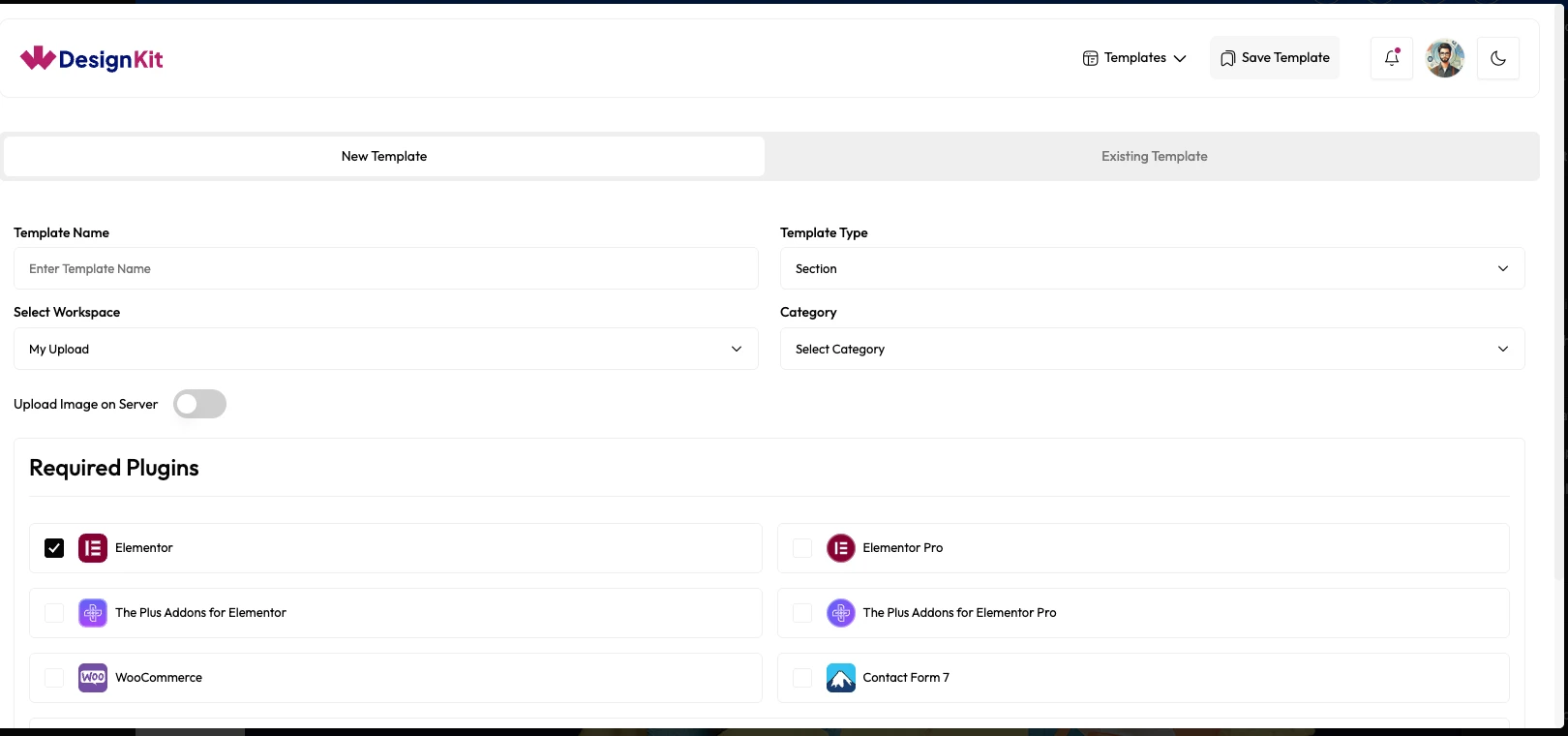Click The Plus Addons for Elementor Pro icon
This screenshot has width=1568, height=736.
[841, 613]
